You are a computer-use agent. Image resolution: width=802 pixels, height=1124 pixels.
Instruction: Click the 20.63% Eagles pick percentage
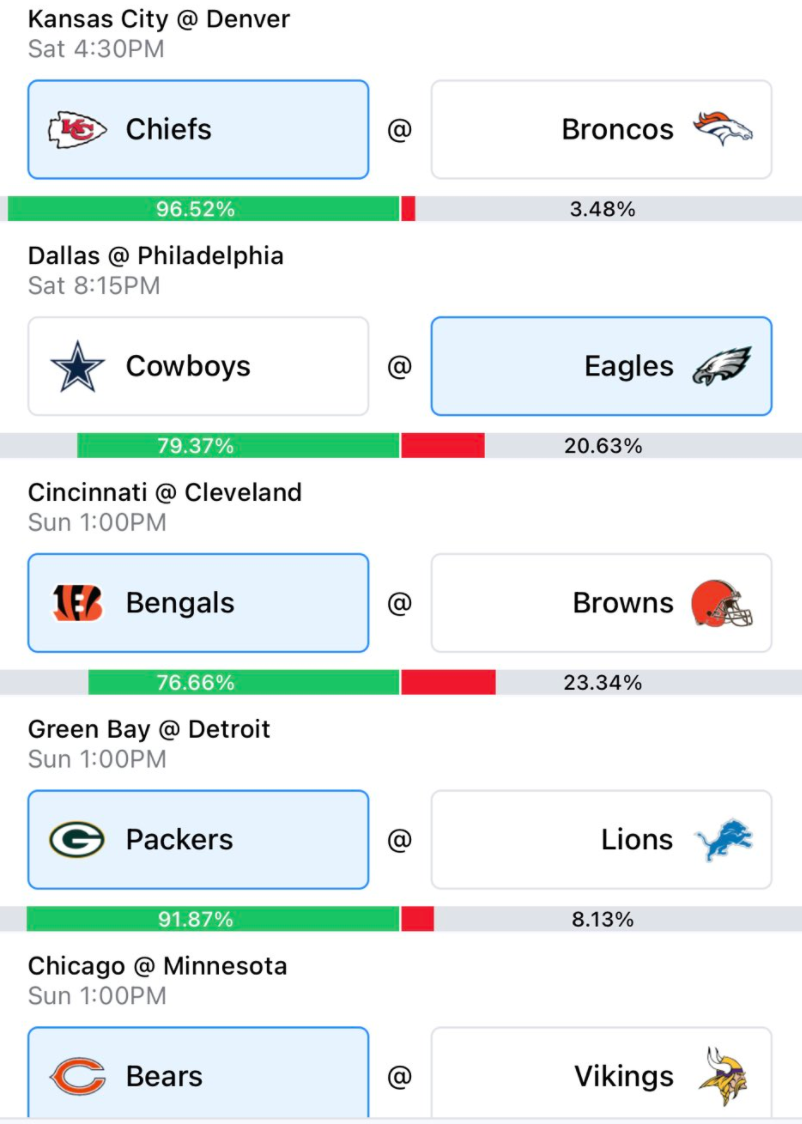pos(603,446)
